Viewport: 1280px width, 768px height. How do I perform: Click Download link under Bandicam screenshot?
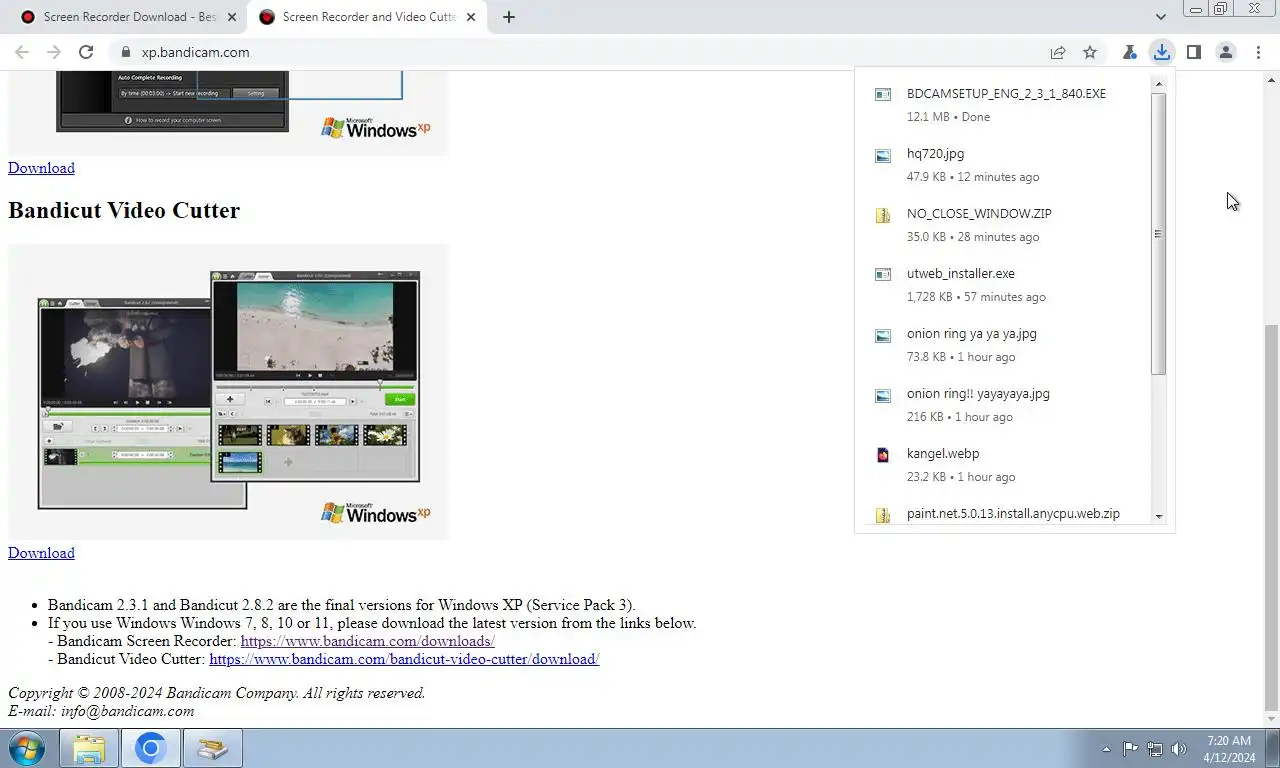(41, 168)
